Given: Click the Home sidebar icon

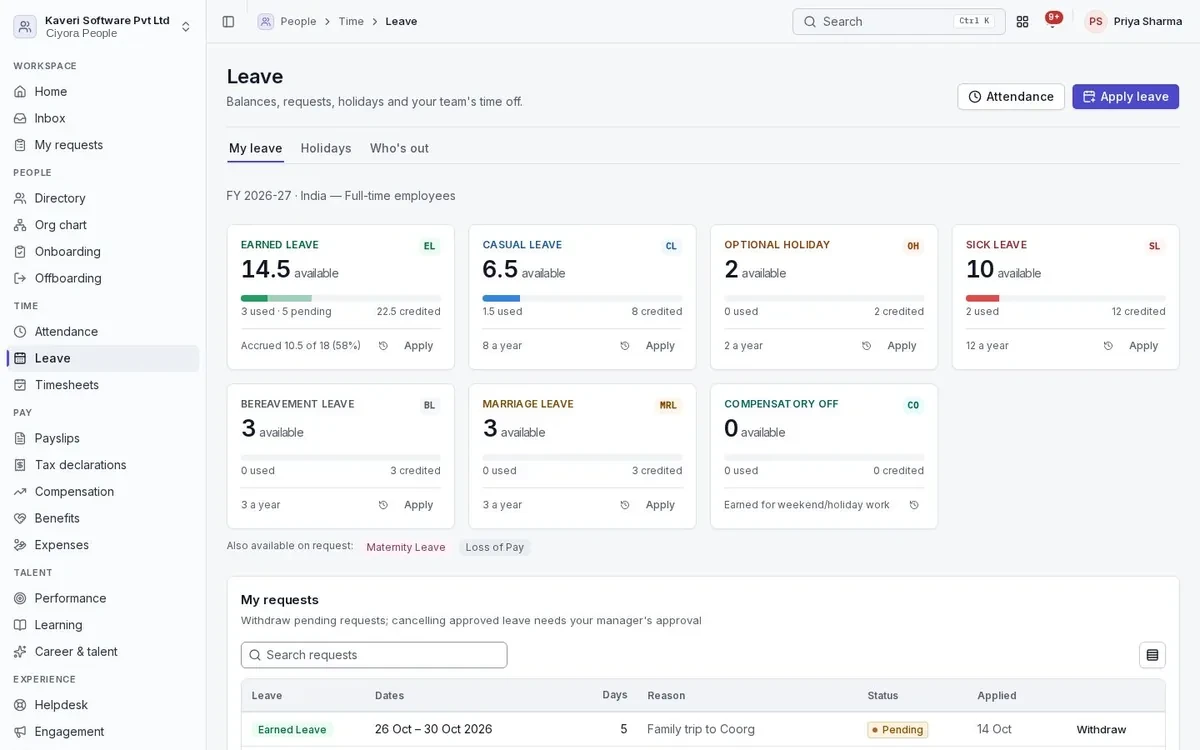Looking at the screenshot, I should click(x=20, y=91).
